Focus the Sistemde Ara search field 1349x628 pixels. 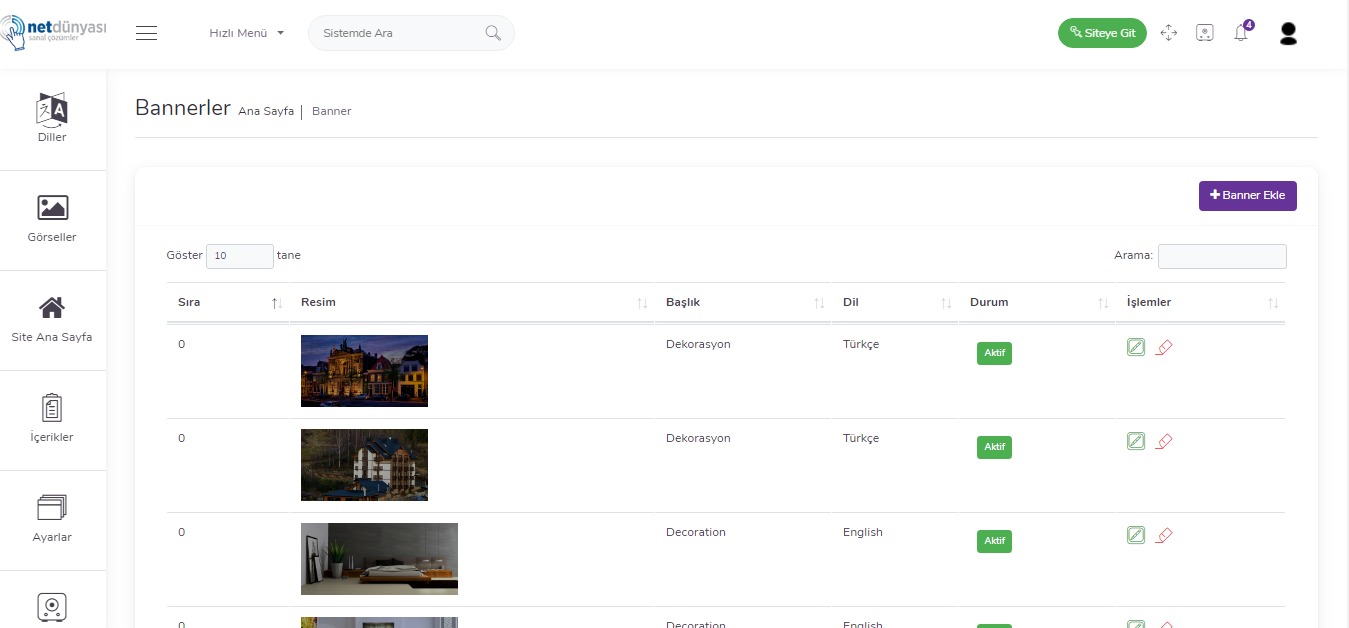(411, 33)
